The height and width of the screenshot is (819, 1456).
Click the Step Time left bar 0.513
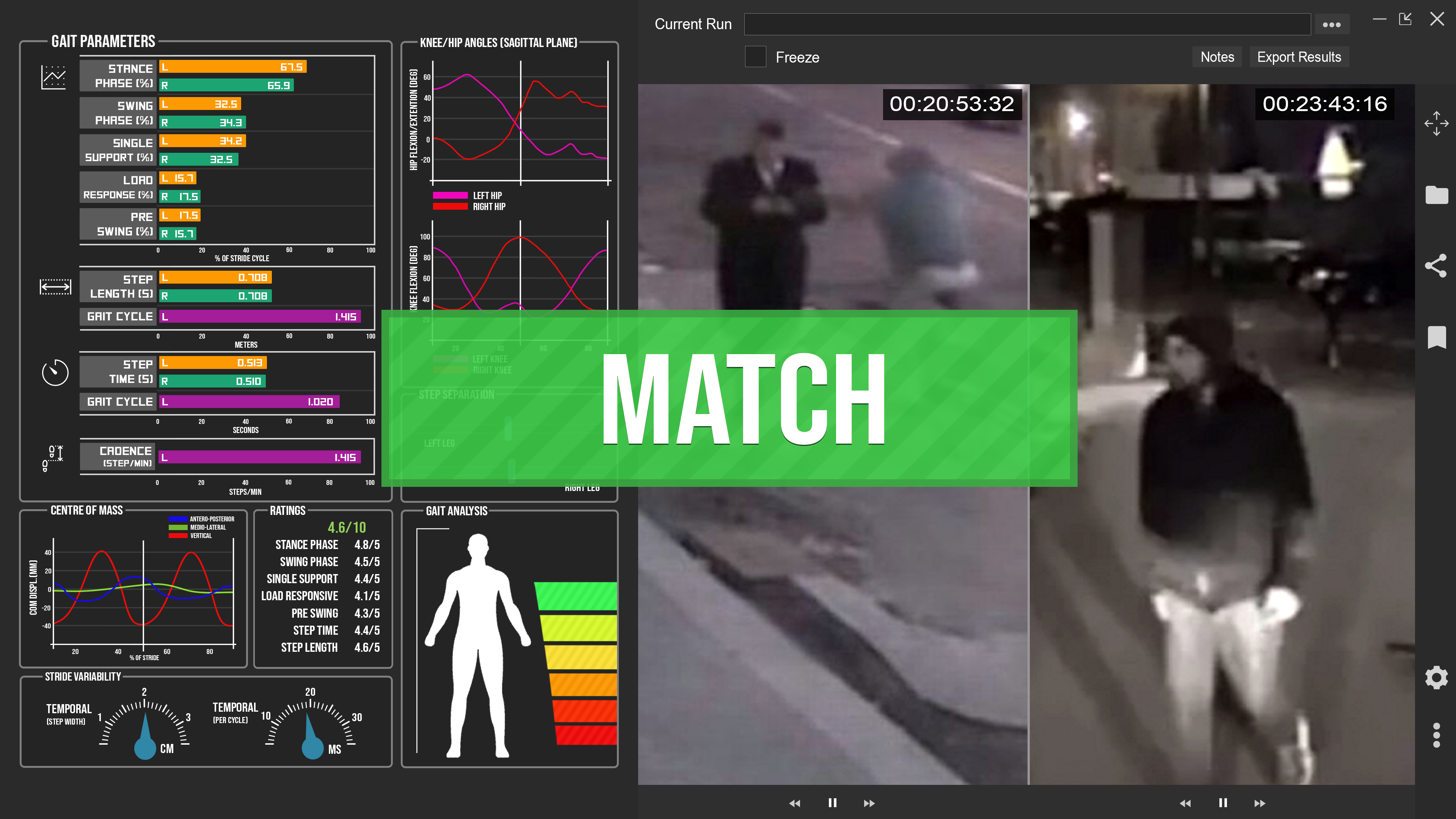[x=213, y=363]
